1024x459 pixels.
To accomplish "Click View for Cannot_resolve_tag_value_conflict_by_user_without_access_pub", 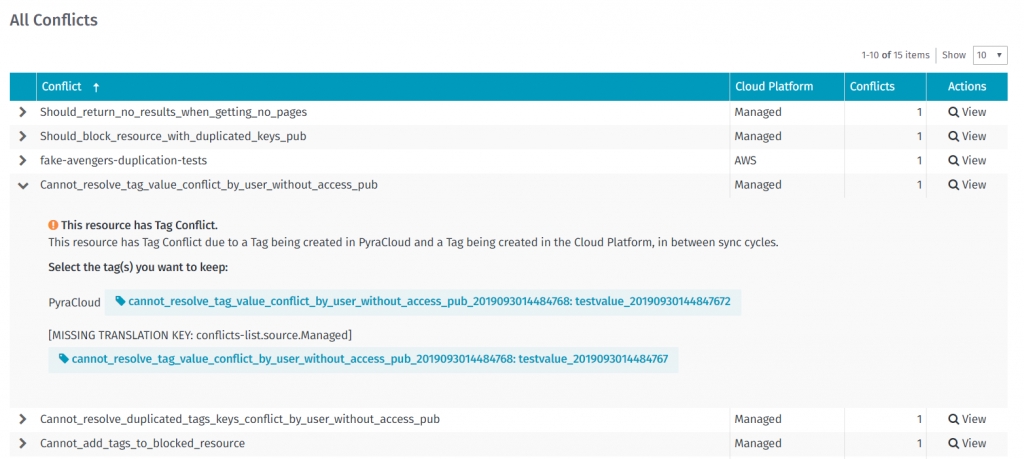I will pos(966,184).
